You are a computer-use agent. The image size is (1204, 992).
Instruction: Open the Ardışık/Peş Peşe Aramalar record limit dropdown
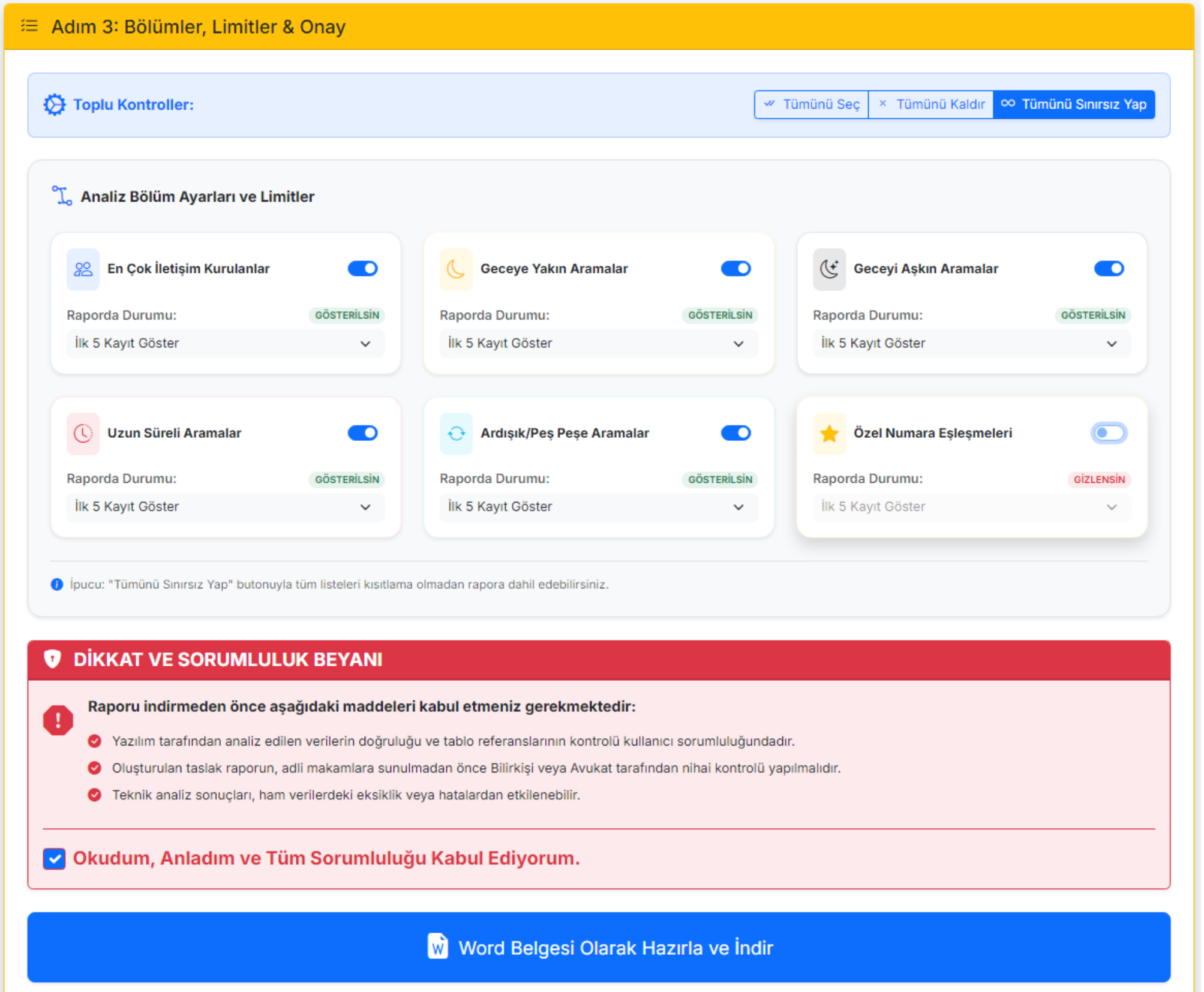click(598, 507)
